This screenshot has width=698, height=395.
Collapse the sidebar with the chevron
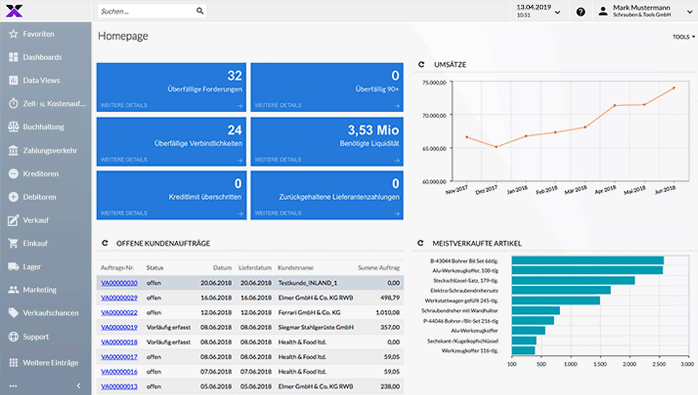(x=78, y=386)
